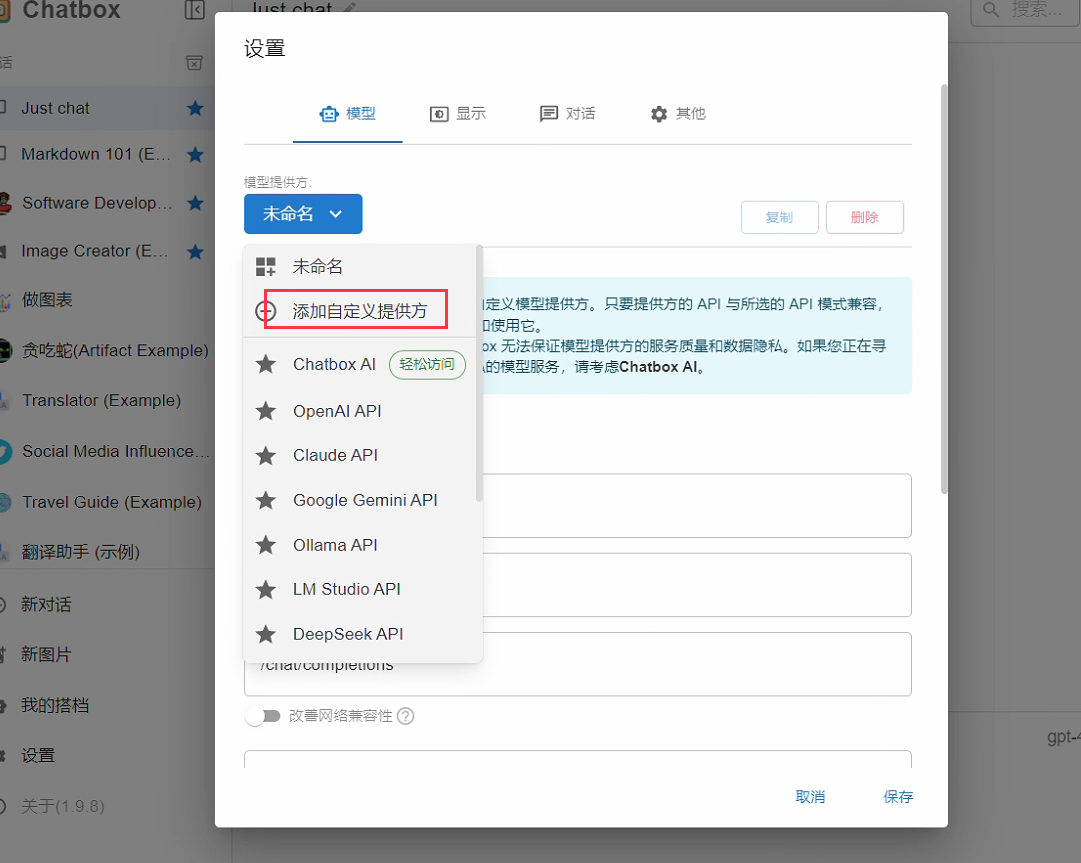The height and width of the screenshot is (863, 1081).
Task: Click 新对话 in the sidebar
Action: pos(46,605)
